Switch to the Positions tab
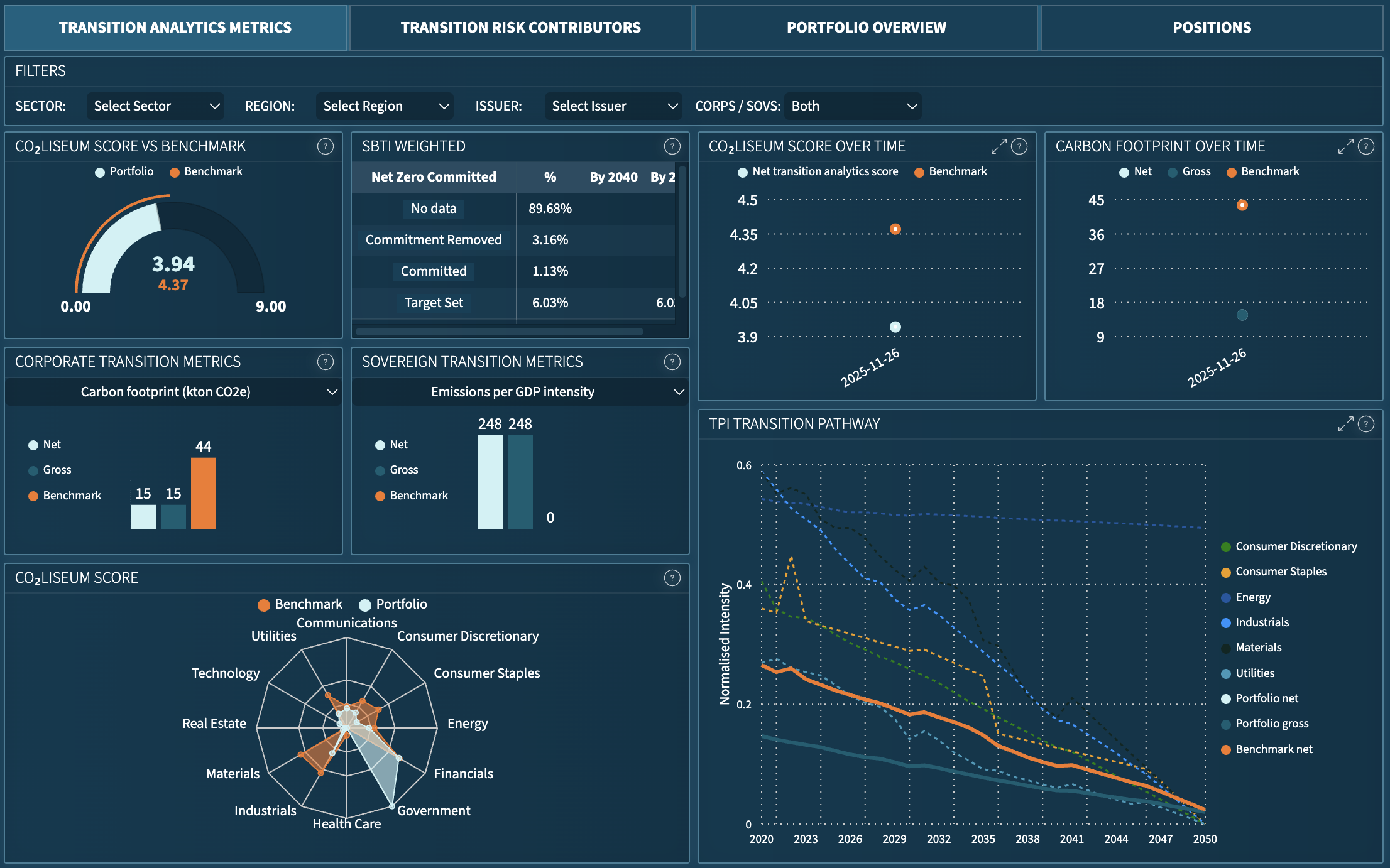 [x=1212, y=28]
